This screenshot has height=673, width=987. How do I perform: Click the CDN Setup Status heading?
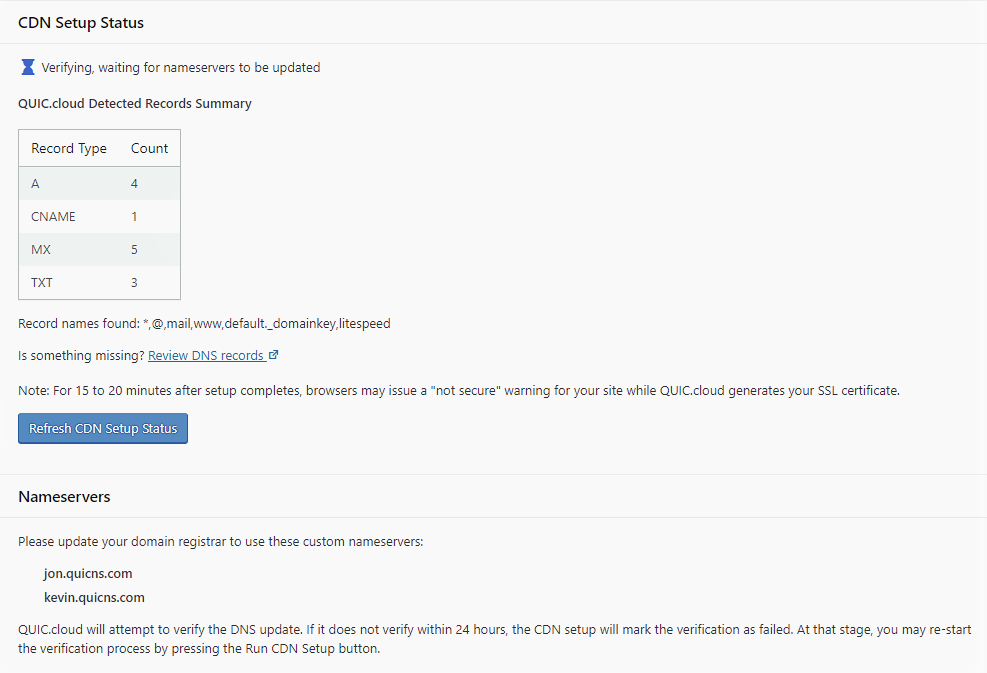click(81, 23)
